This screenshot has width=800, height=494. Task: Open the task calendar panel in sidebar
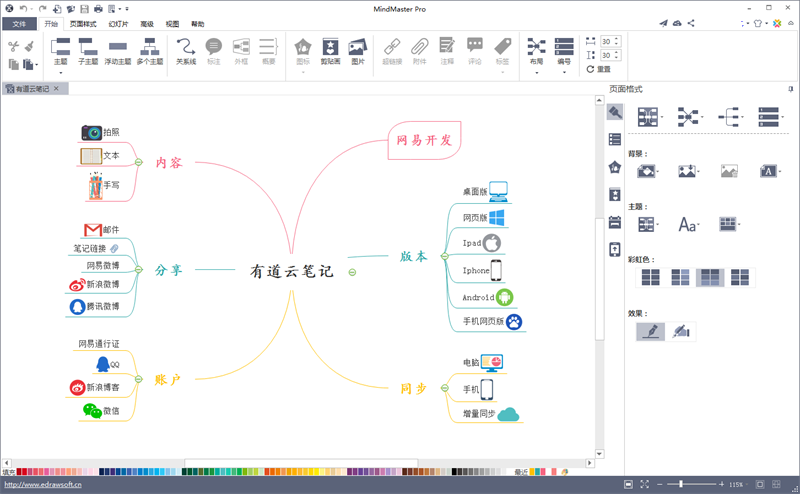pos(615,222)
